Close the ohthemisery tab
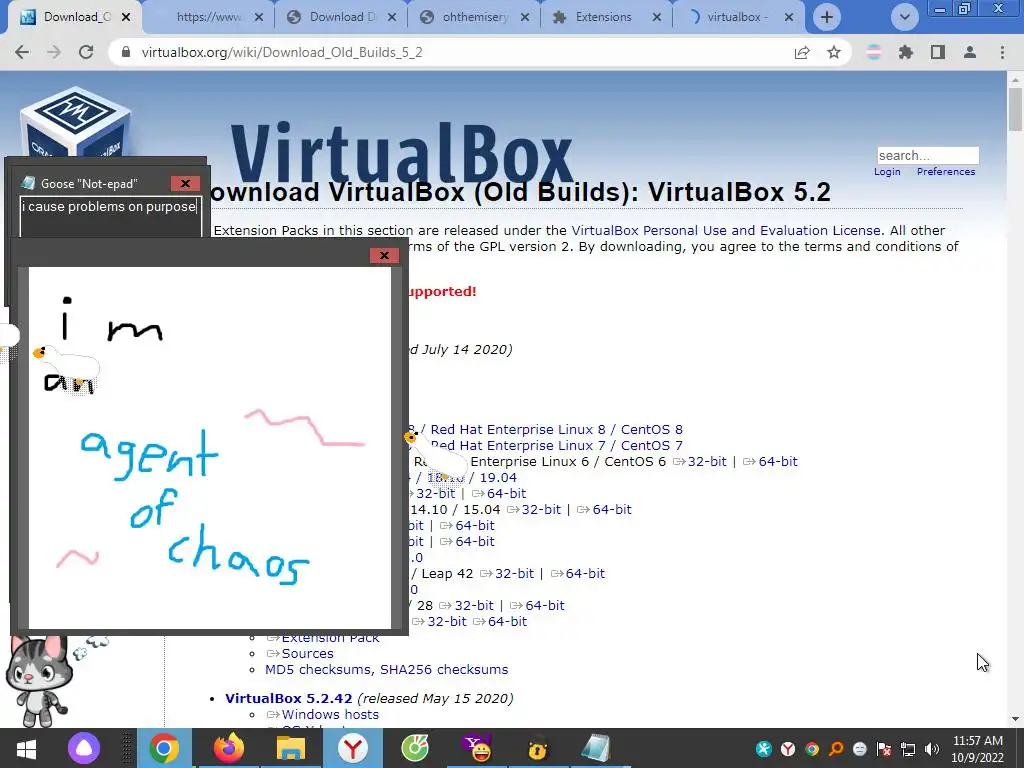 (x=524, y=18)
